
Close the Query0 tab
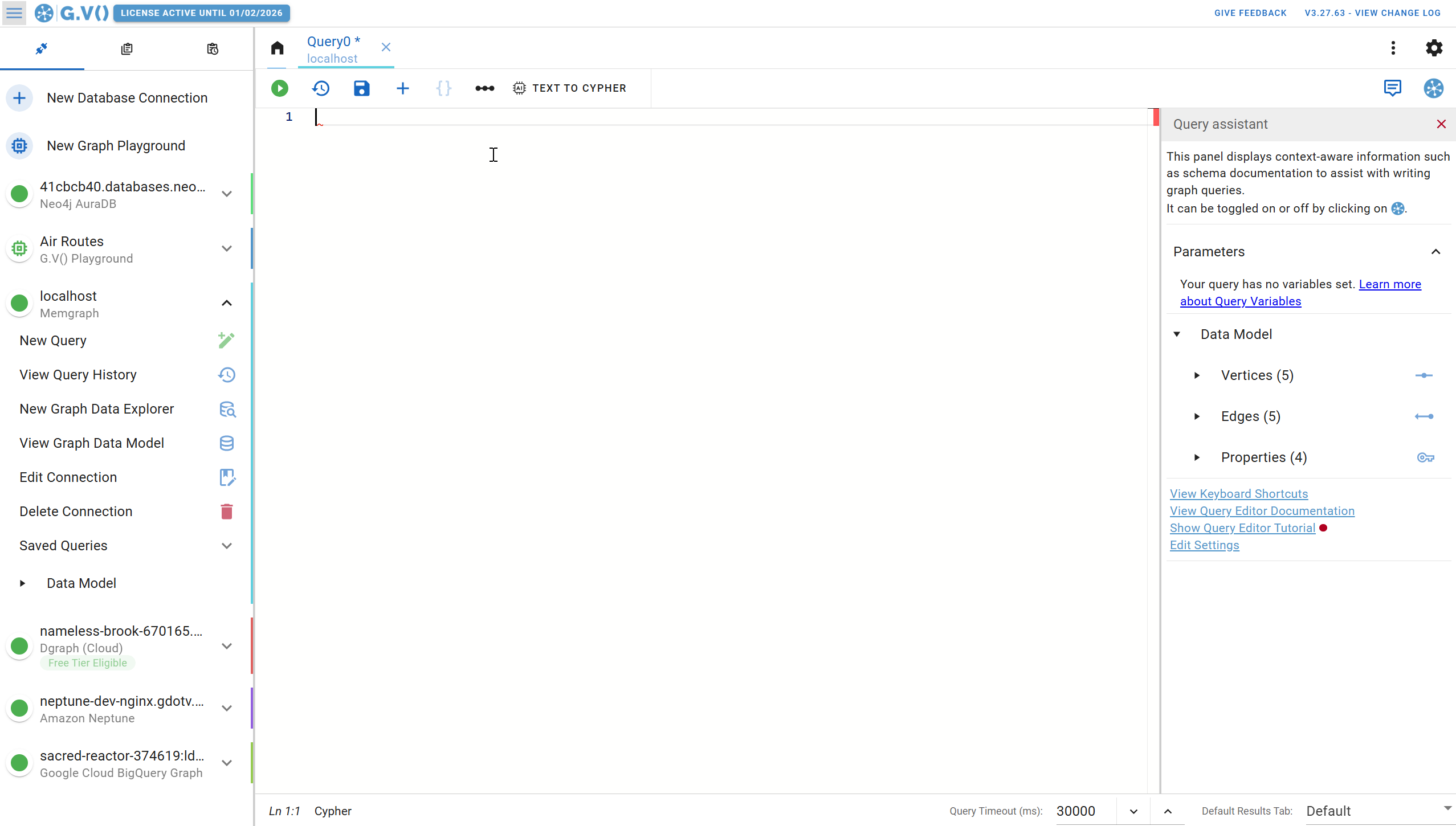386,47
